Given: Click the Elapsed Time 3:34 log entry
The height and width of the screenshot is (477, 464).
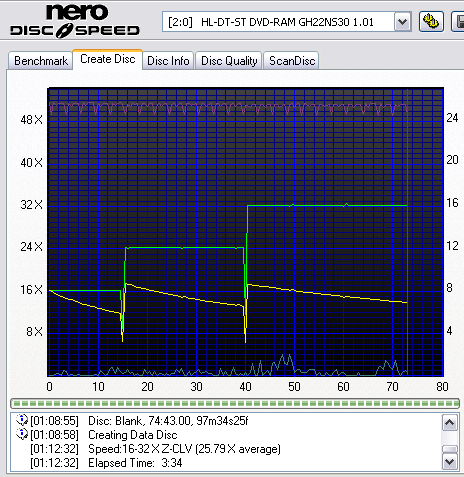Looking at the screenshot, I should point(135,463).
